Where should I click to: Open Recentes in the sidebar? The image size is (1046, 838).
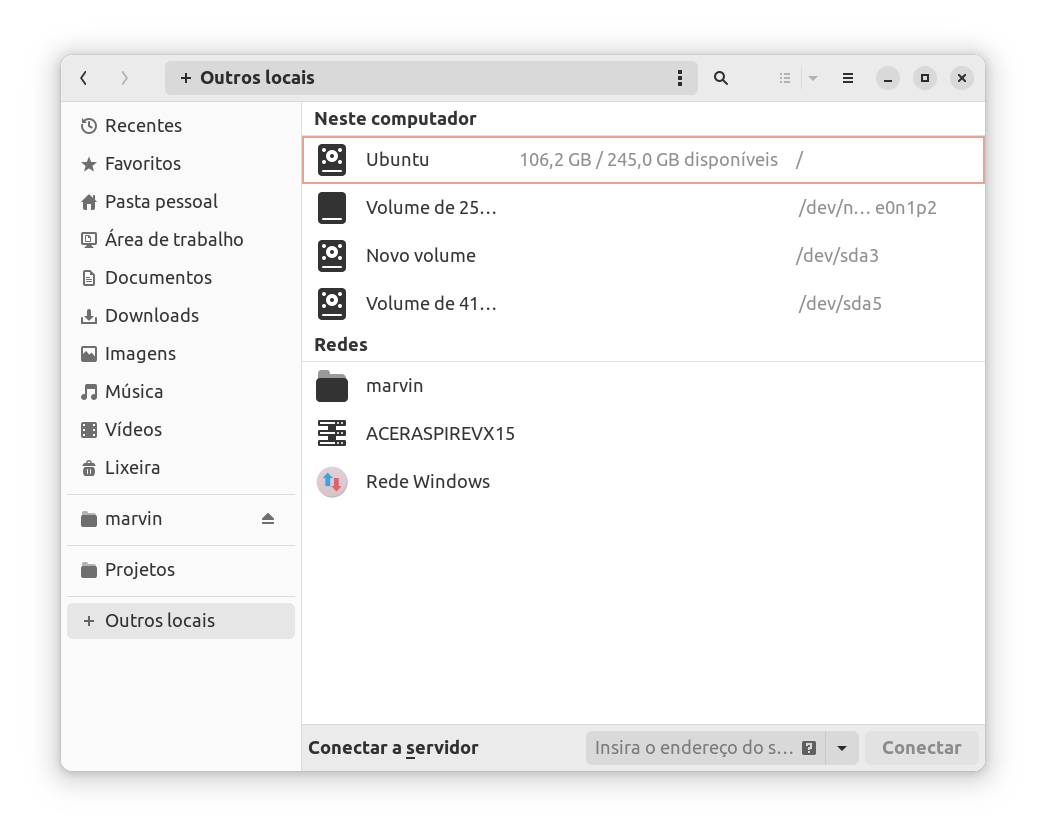click(x=143, y=126)
